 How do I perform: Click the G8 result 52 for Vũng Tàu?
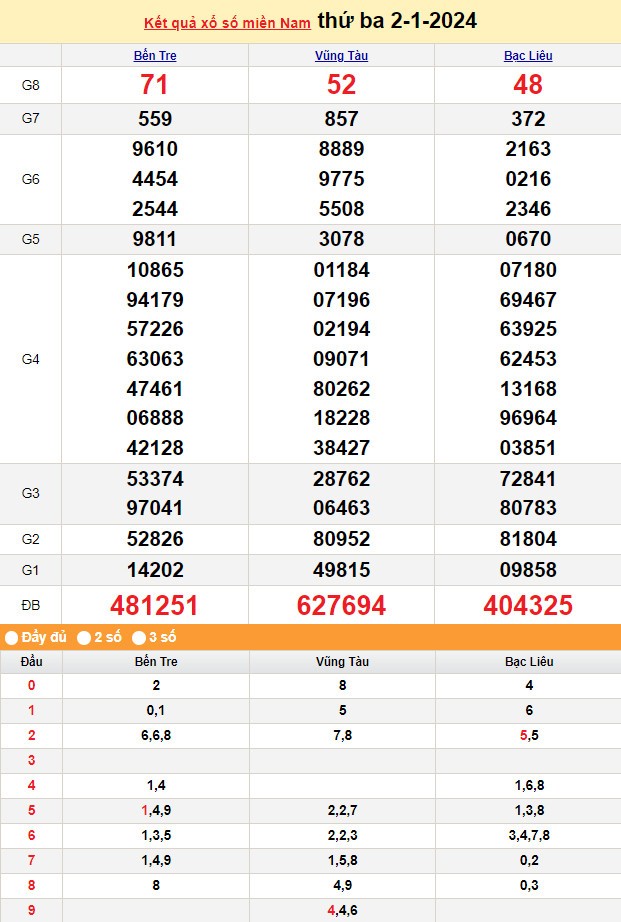pyautogui.click(x=341, y=85)
